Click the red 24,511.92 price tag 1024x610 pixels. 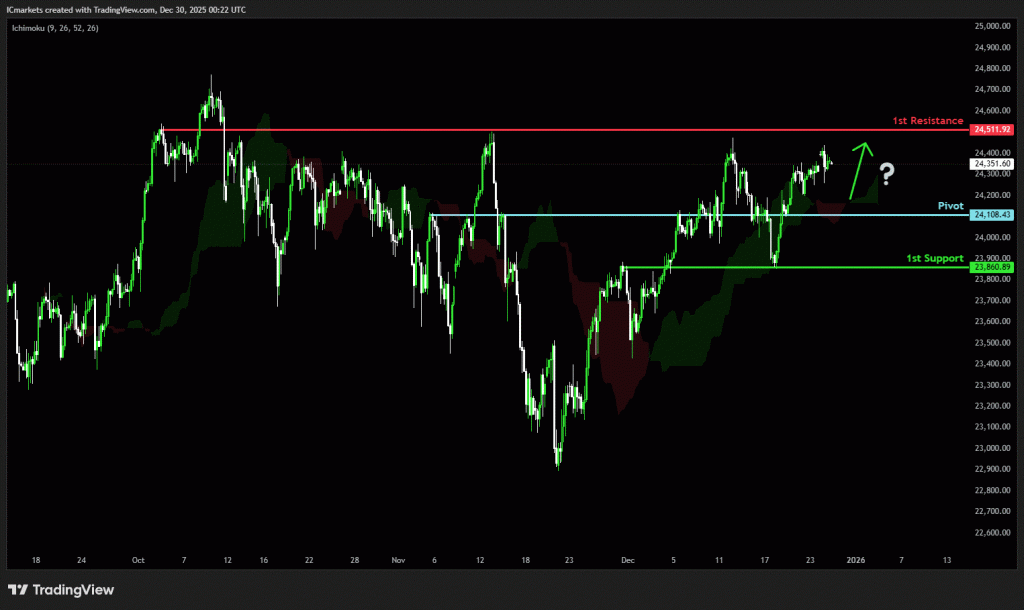click(x=991, y=130)
